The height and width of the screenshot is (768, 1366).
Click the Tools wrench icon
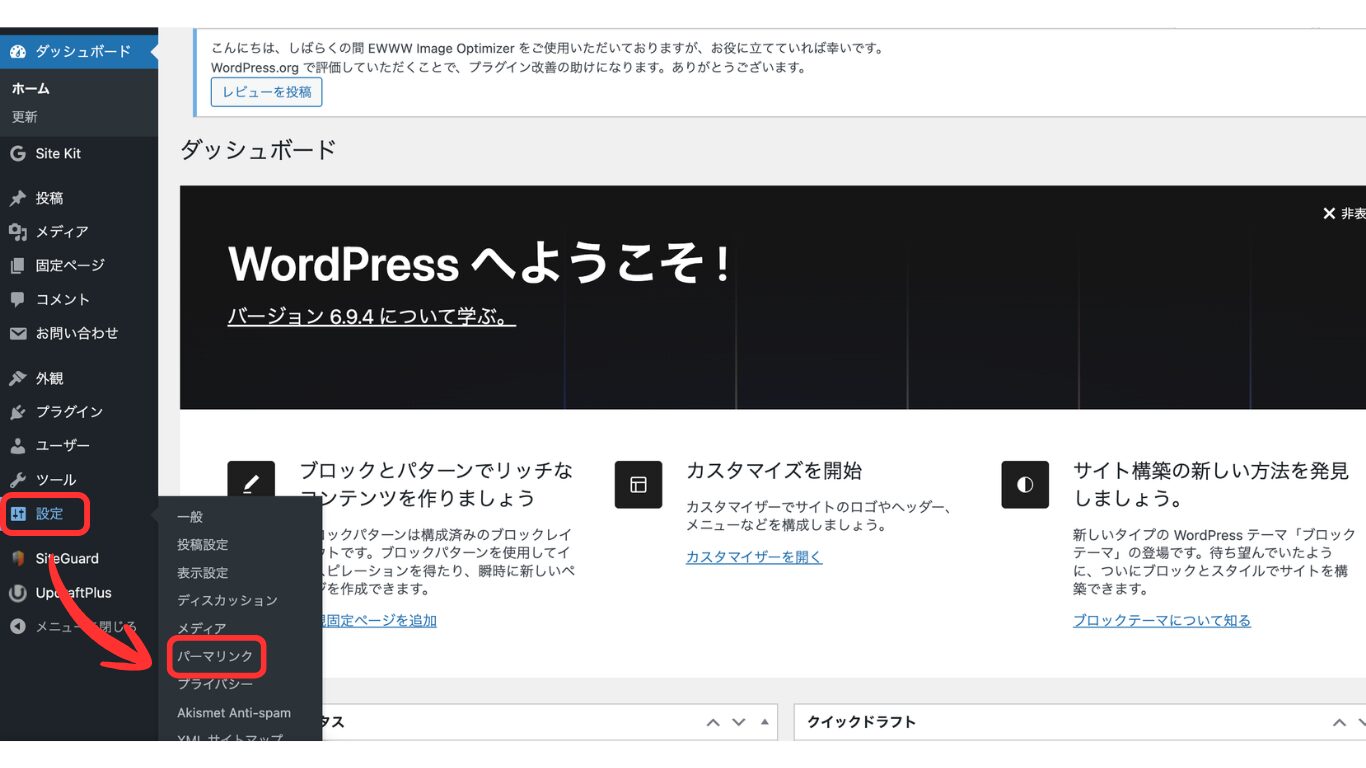click(x=17, y=480)
